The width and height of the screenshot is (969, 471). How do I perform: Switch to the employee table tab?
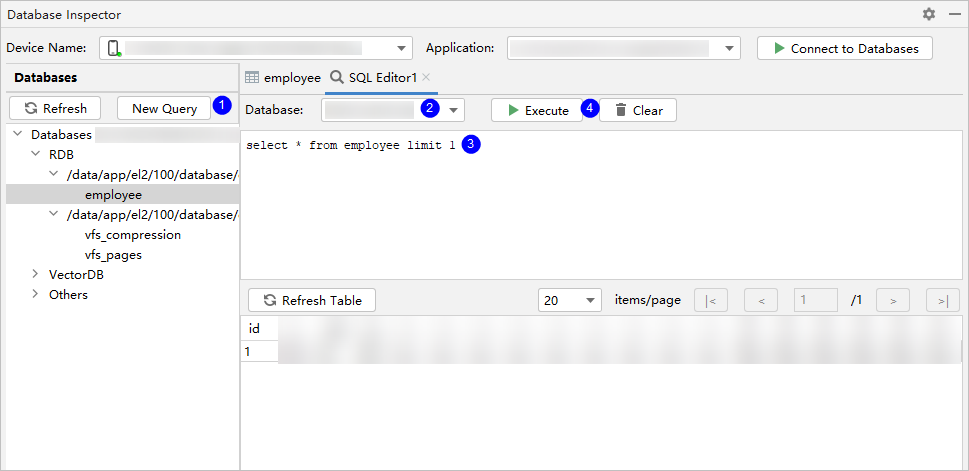pos(283,77)
